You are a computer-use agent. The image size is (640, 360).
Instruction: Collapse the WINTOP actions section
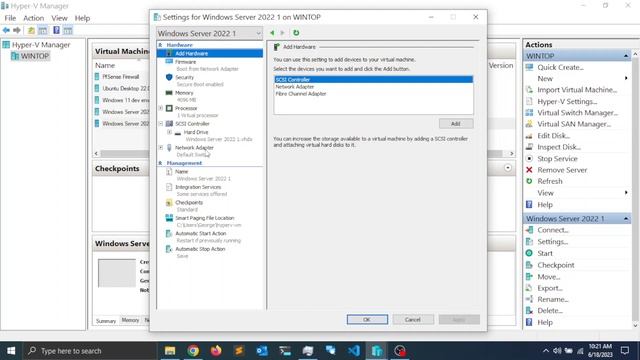click(626, 56)
